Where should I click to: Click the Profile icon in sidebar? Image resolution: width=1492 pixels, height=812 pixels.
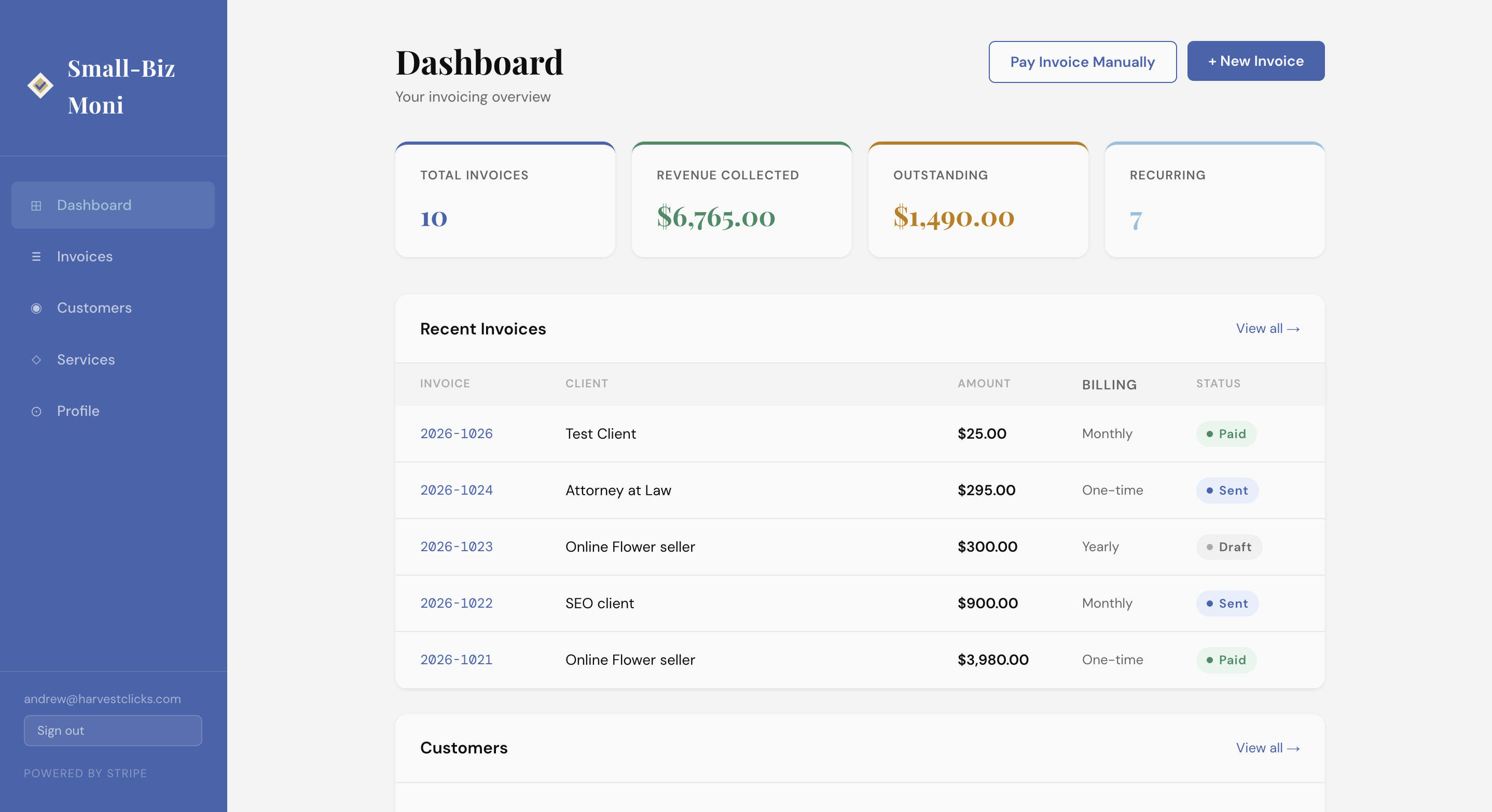[x=36, y=411]
